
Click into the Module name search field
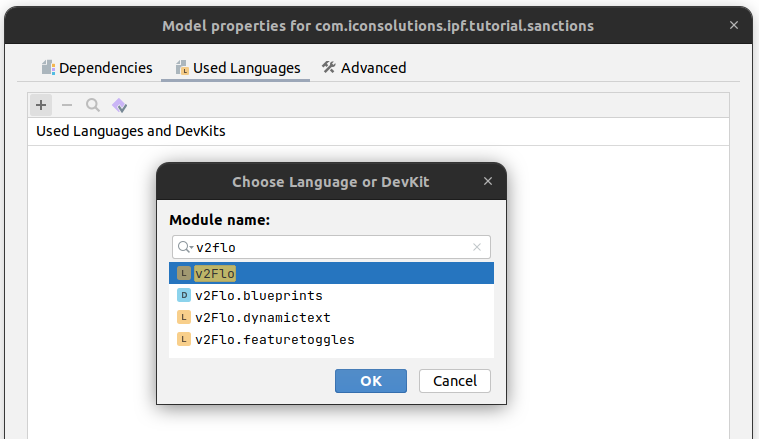pos(330,247)
